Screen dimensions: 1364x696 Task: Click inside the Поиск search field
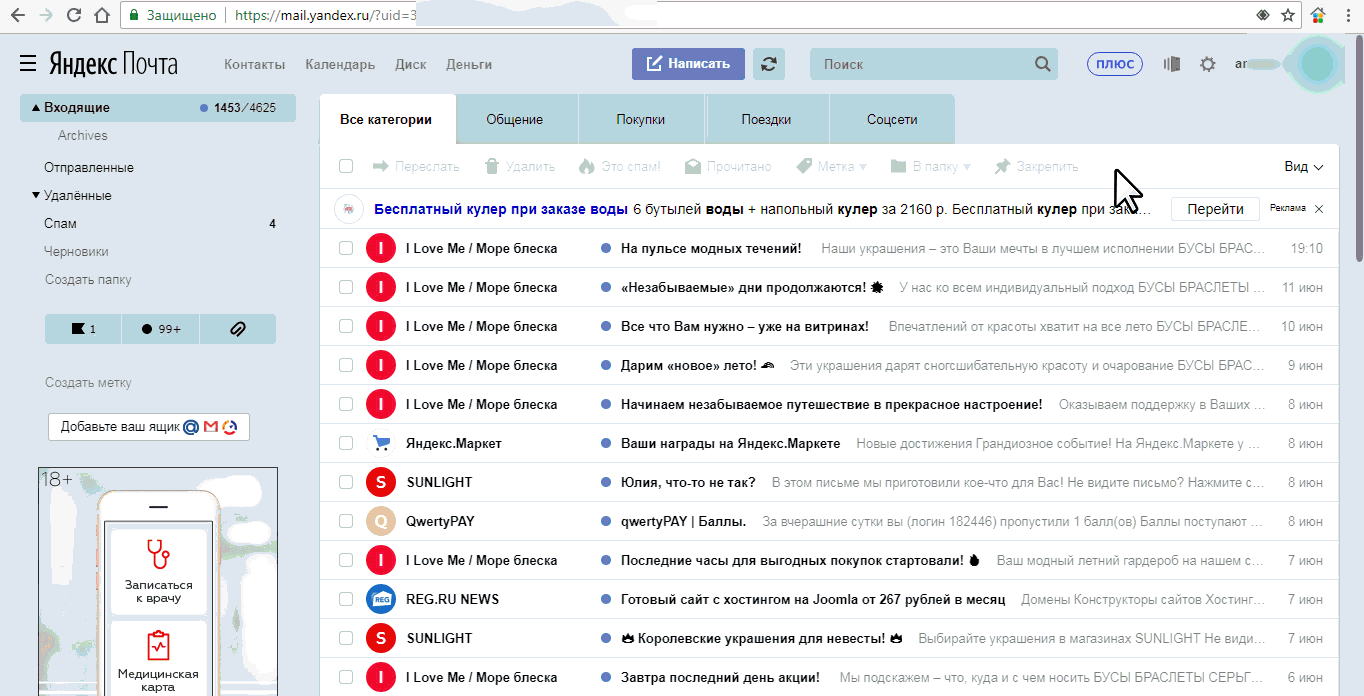coord(920,64)
